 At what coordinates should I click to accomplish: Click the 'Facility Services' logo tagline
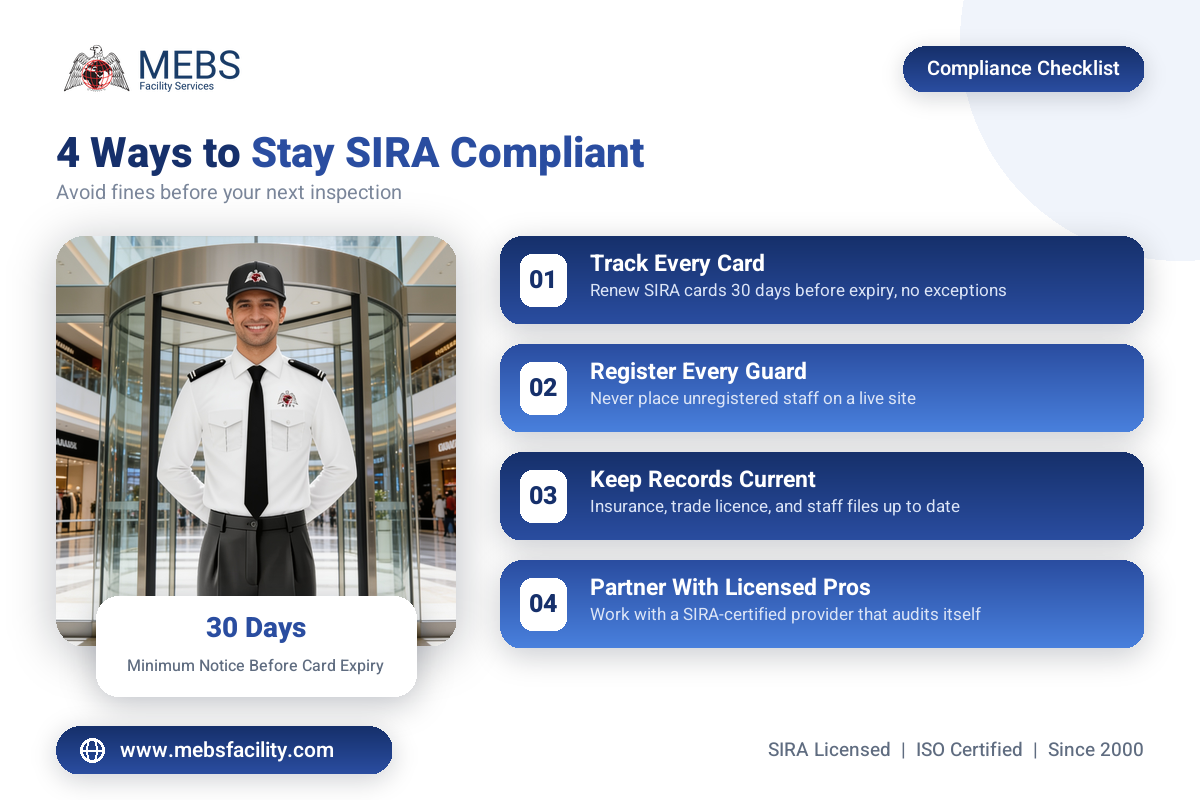[x=176, y=86]
